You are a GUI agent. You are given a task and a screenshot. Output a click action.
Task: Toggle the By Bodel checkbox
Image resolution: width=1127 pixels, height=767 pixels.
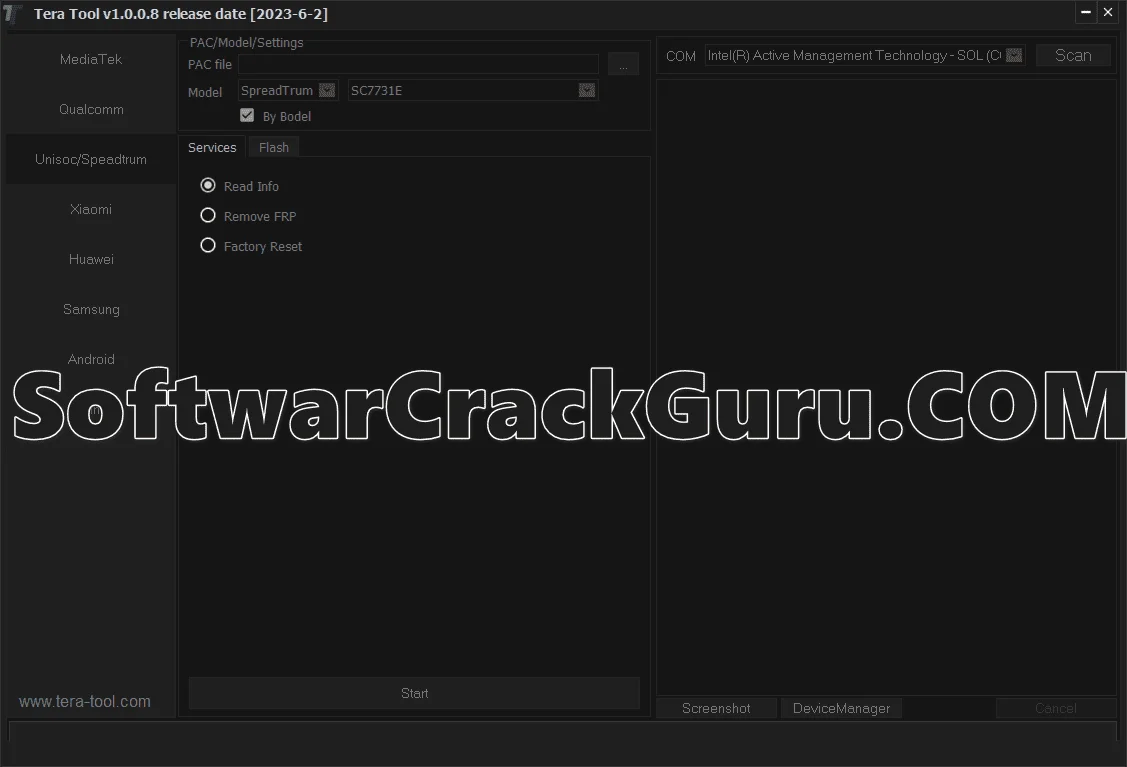(247, 116)
